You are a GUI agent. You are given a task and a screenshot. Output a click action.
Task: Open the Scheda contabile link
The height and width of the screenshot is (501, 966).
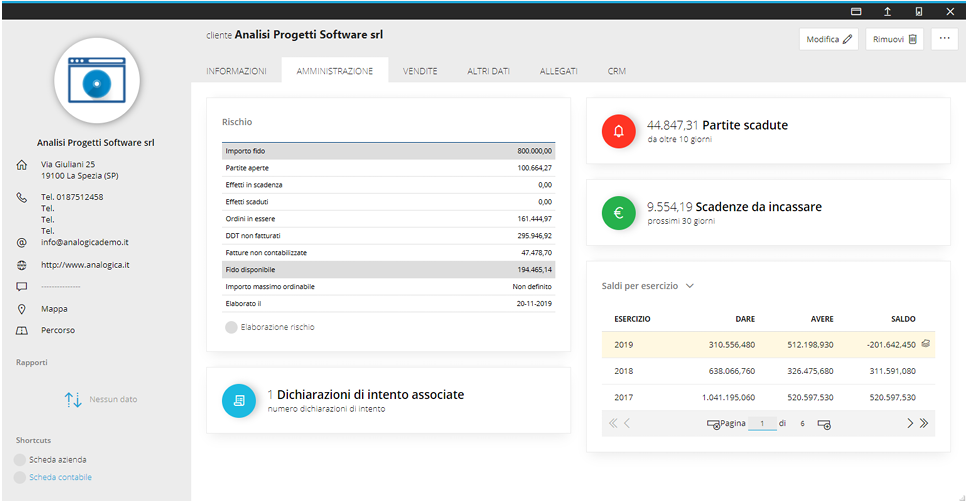point(60,478)
